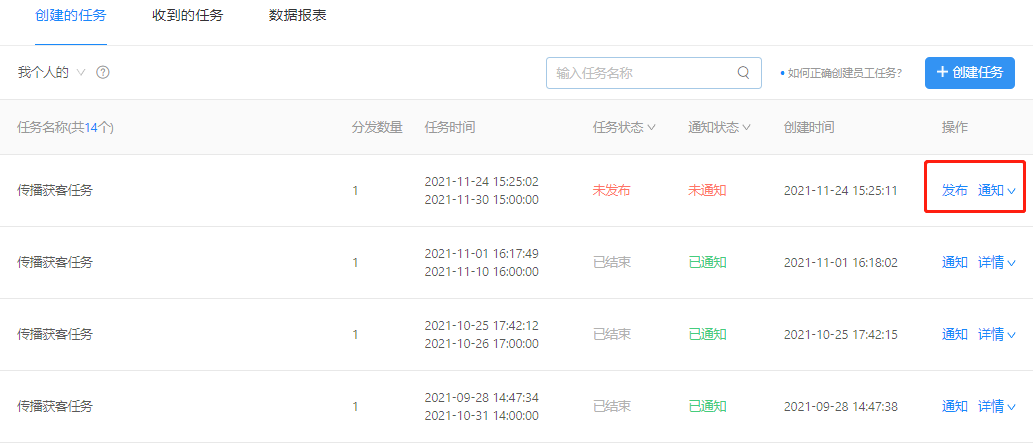Click the 输入任务名称 search field

654,72
